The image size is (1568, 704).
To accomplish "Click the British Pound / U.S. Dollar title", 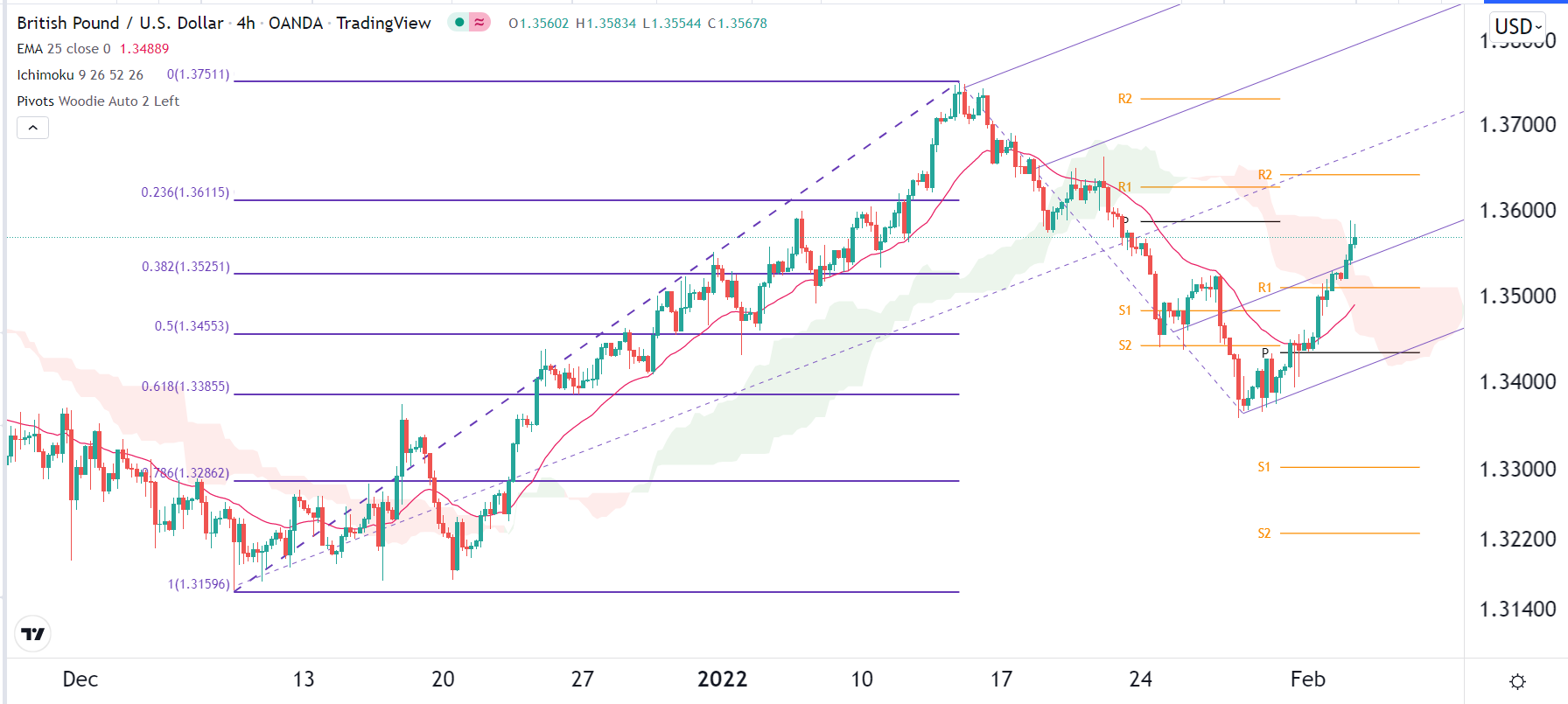I will (x=120, y=23).
